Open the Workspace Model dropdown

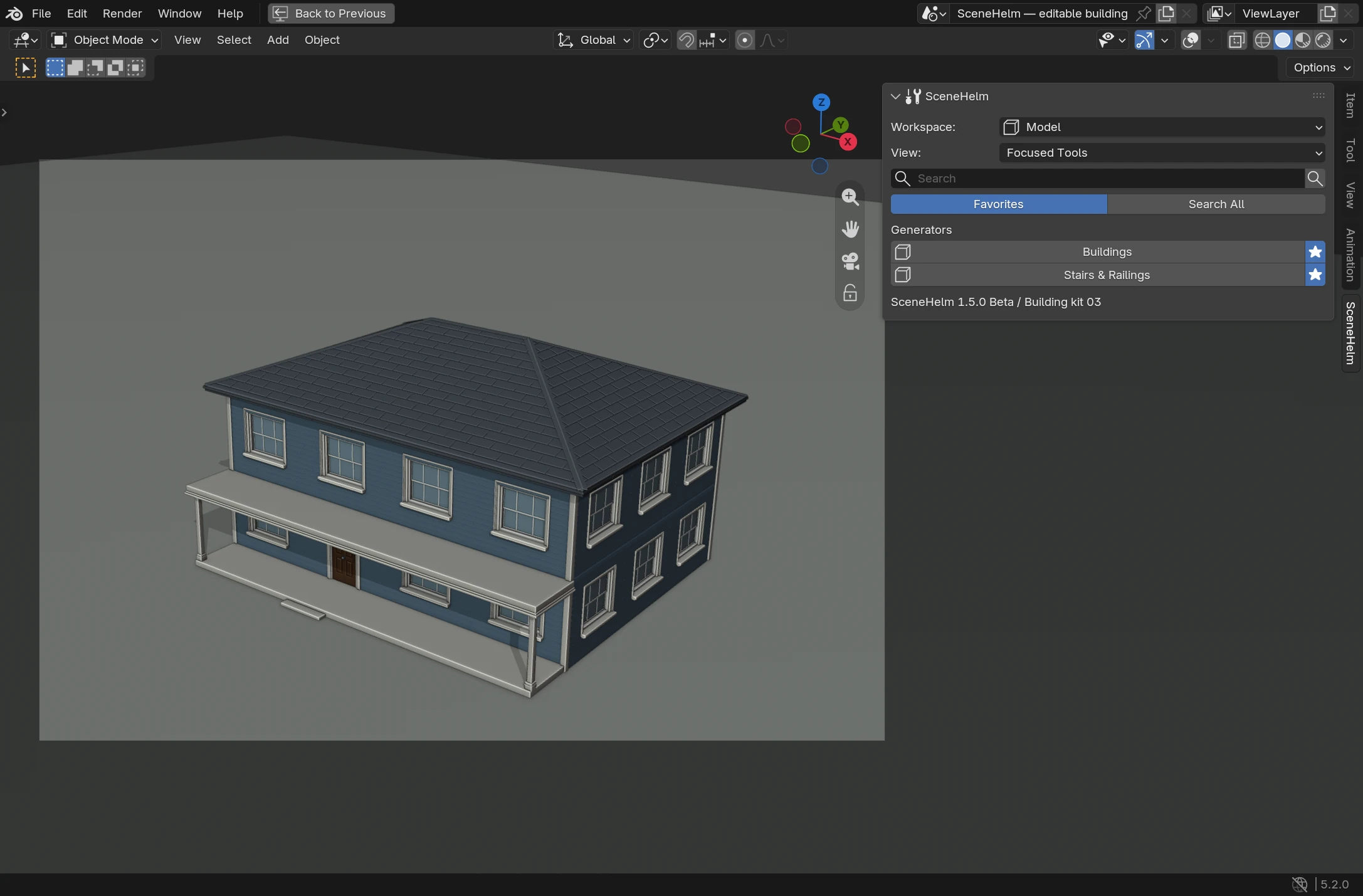(1162, 127)
